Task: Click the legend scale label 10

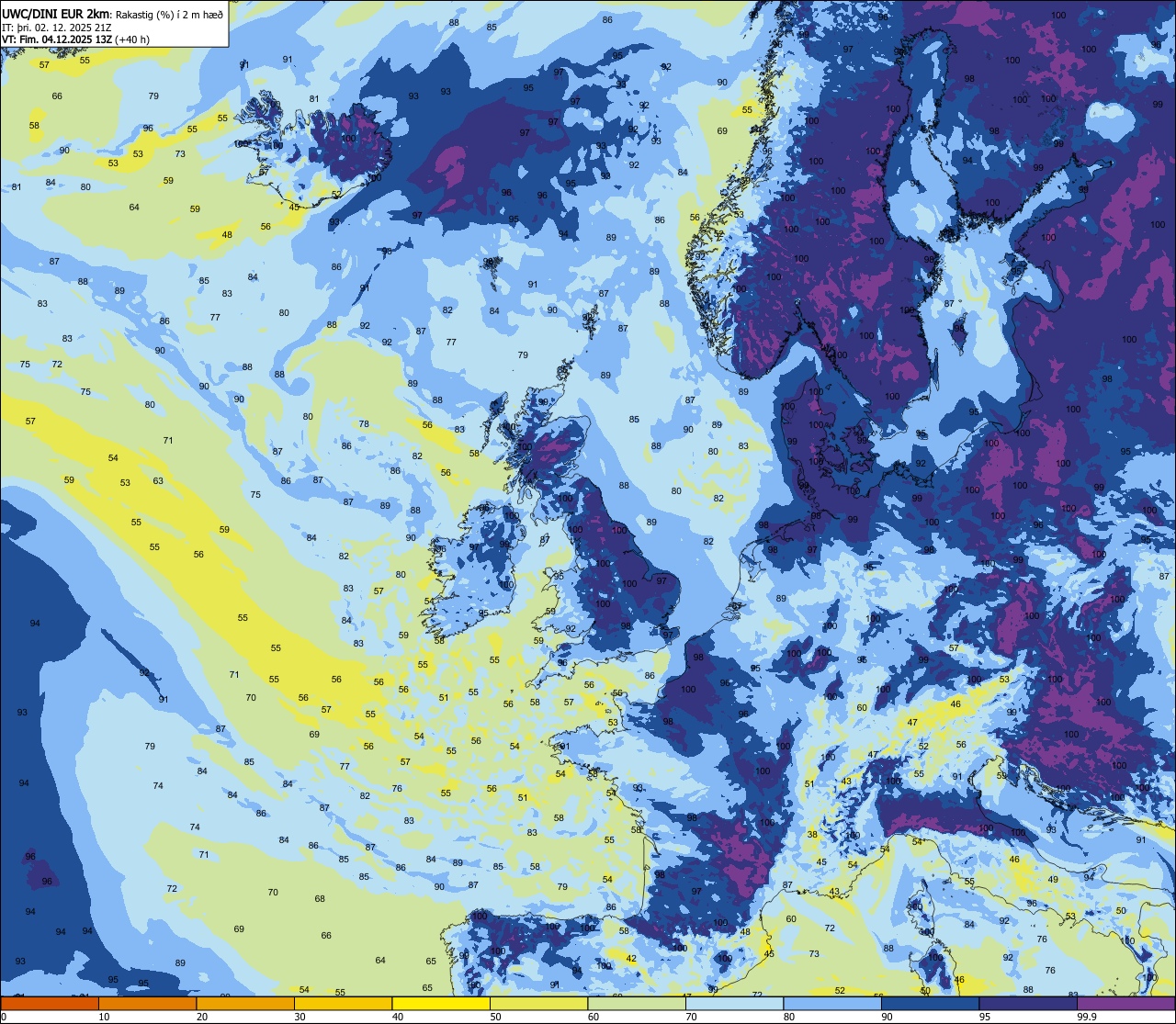Action: (x=104, y=1017)
